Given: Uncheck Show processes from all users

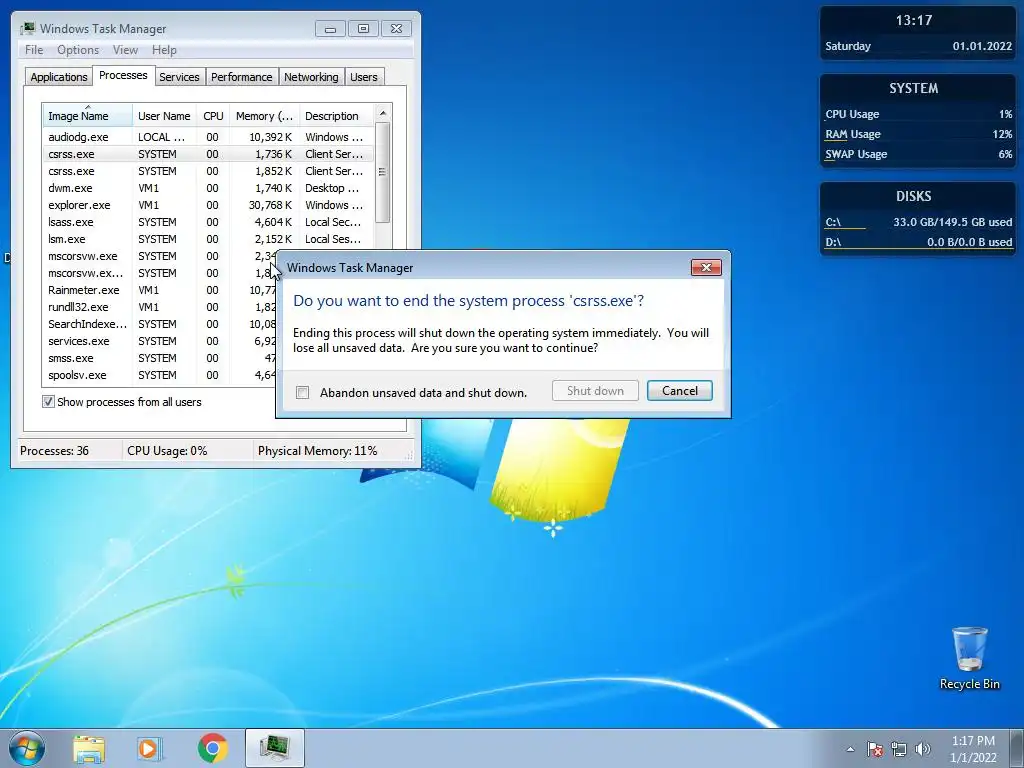Looking at the screenshot, I should tap(48, 402).
